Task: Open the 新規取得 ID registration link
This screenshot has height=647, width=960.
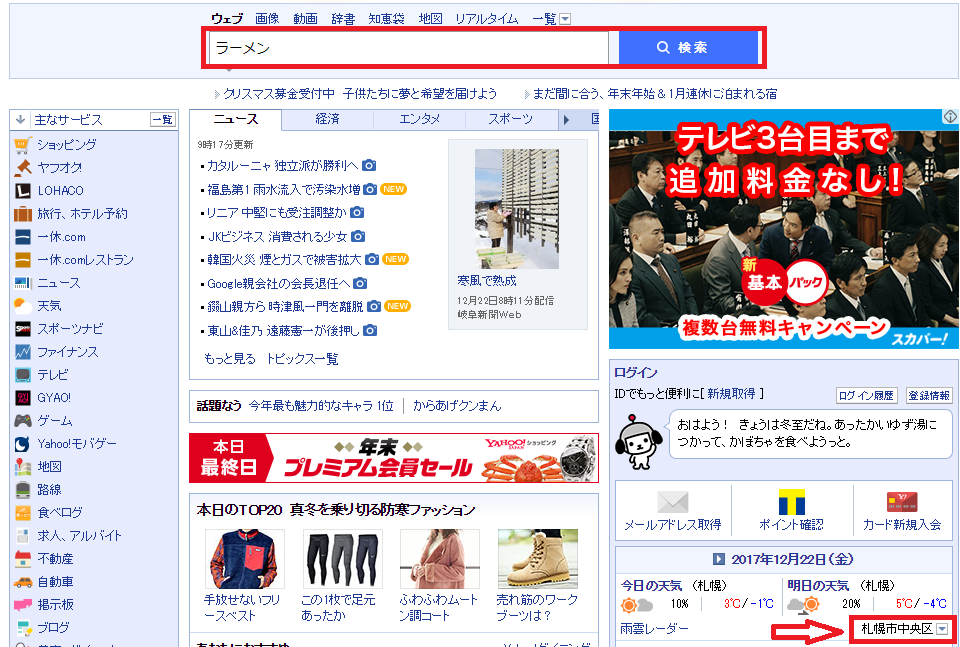Action: click(x=731, y=394)
